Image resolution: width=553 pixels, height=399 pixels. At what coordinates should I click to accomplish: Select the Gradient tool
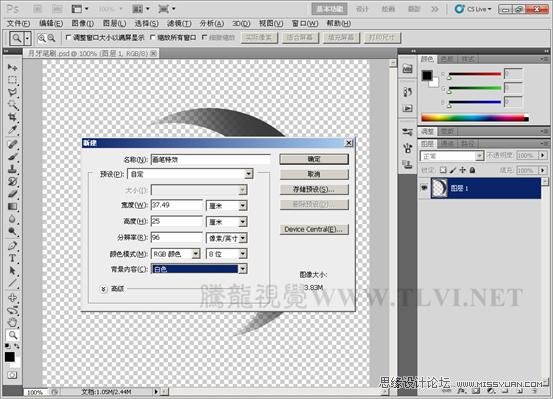[12, 206]
